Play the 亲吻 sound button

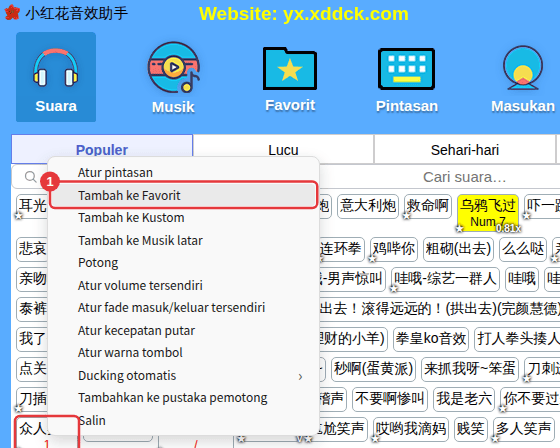coord(32,279)
